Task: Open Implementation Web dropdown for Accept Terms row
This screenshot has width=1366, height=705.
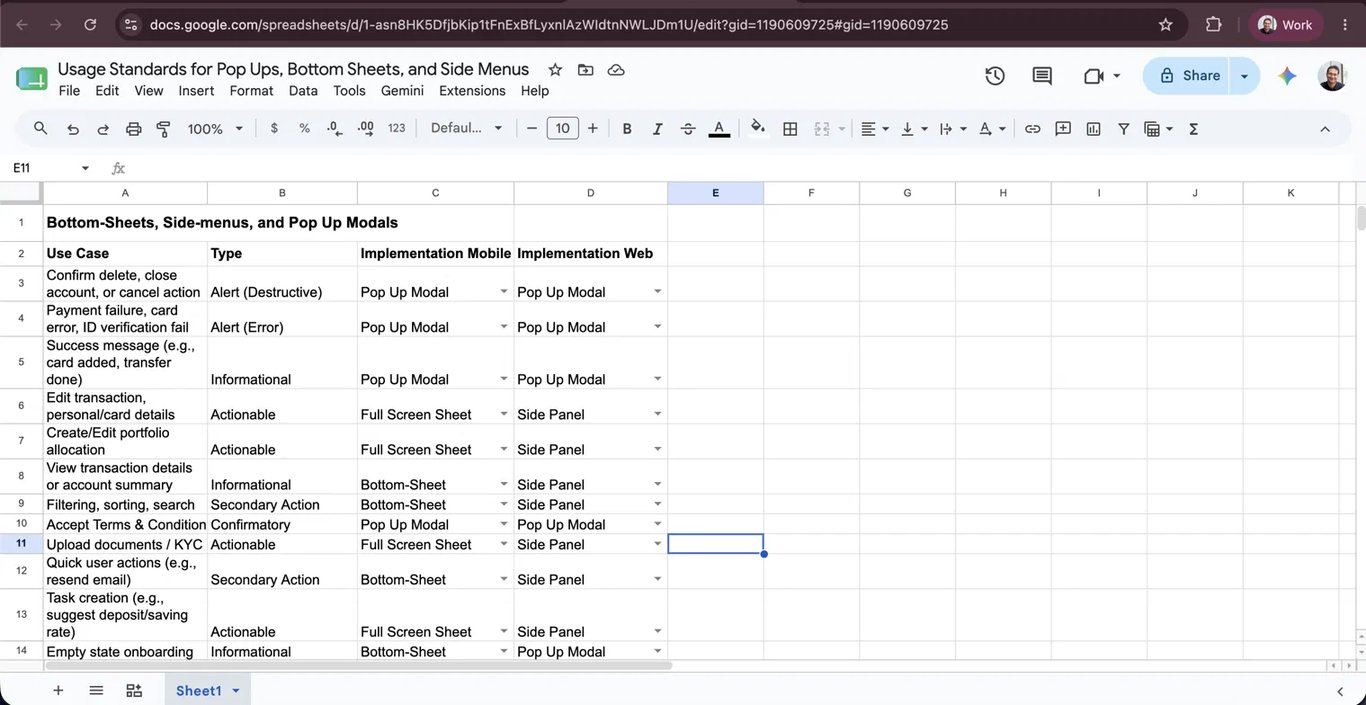Action: 657,524
